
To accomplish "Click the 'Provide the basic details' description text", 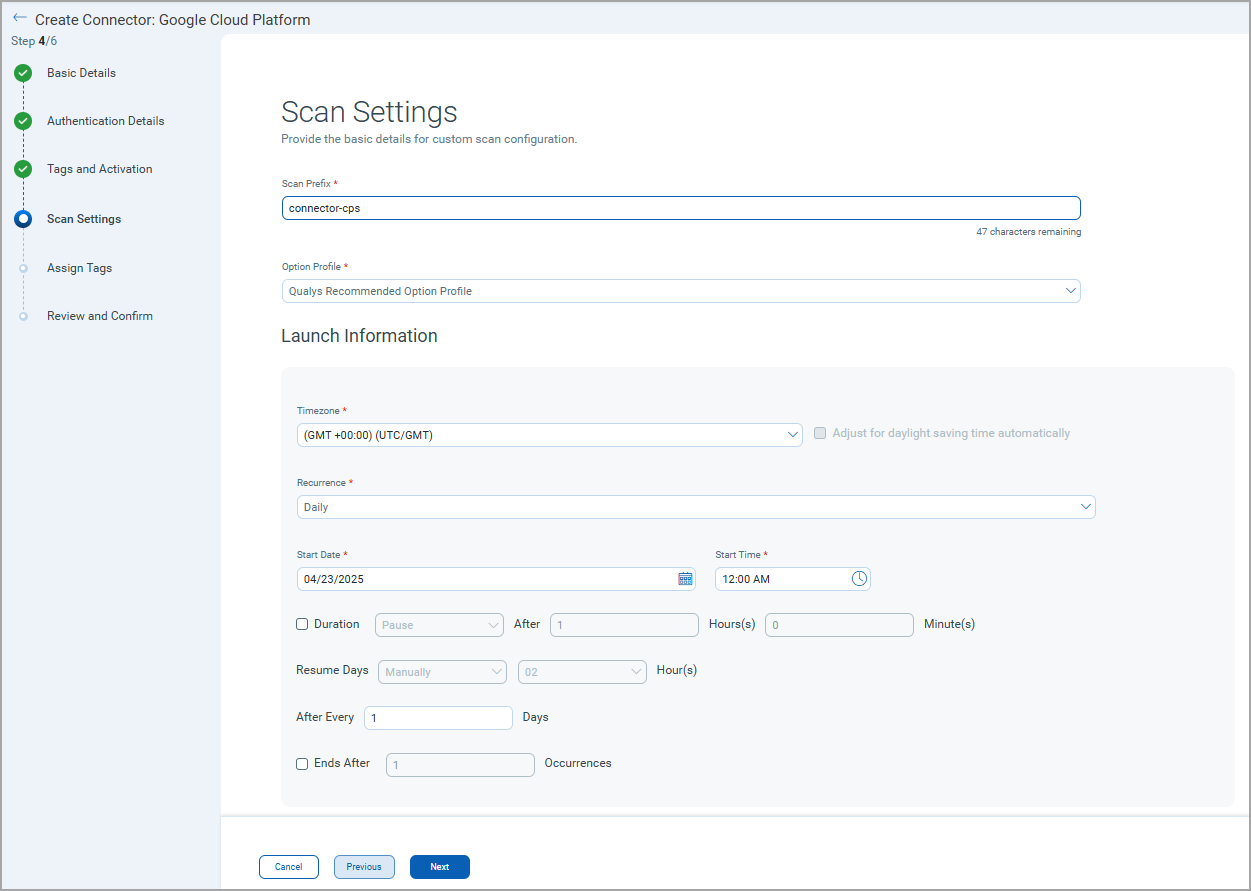I will [429, 139].
